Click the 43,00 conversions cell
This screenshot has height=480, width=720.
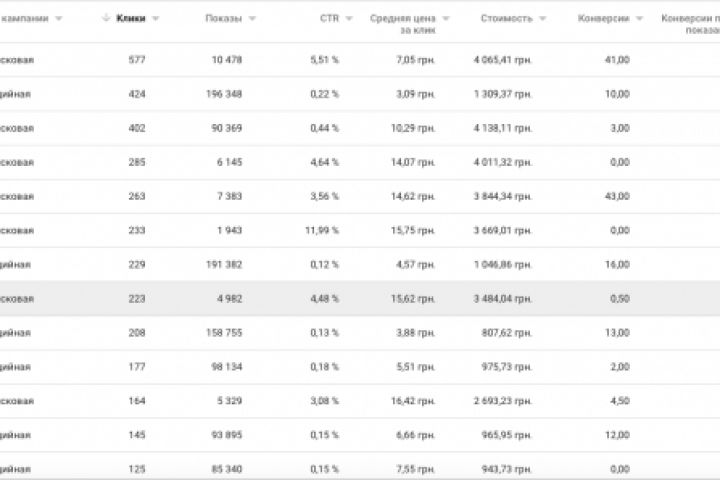(x=617, y=196)
